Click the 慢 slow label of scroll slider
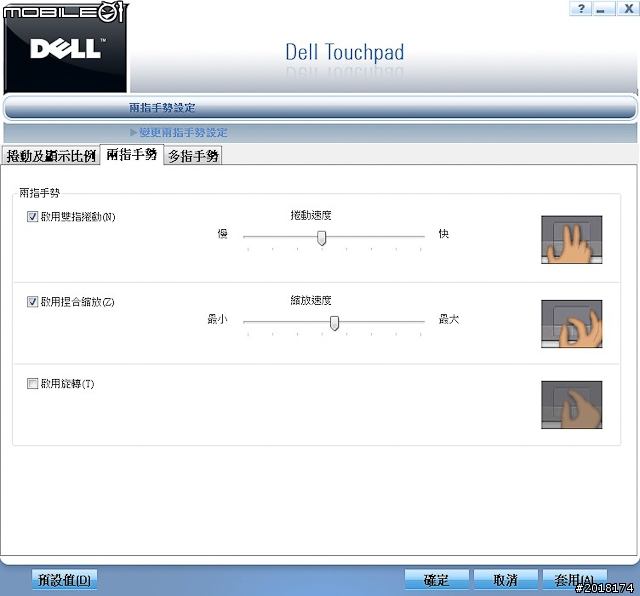640x596 pixels. [222, 234]
